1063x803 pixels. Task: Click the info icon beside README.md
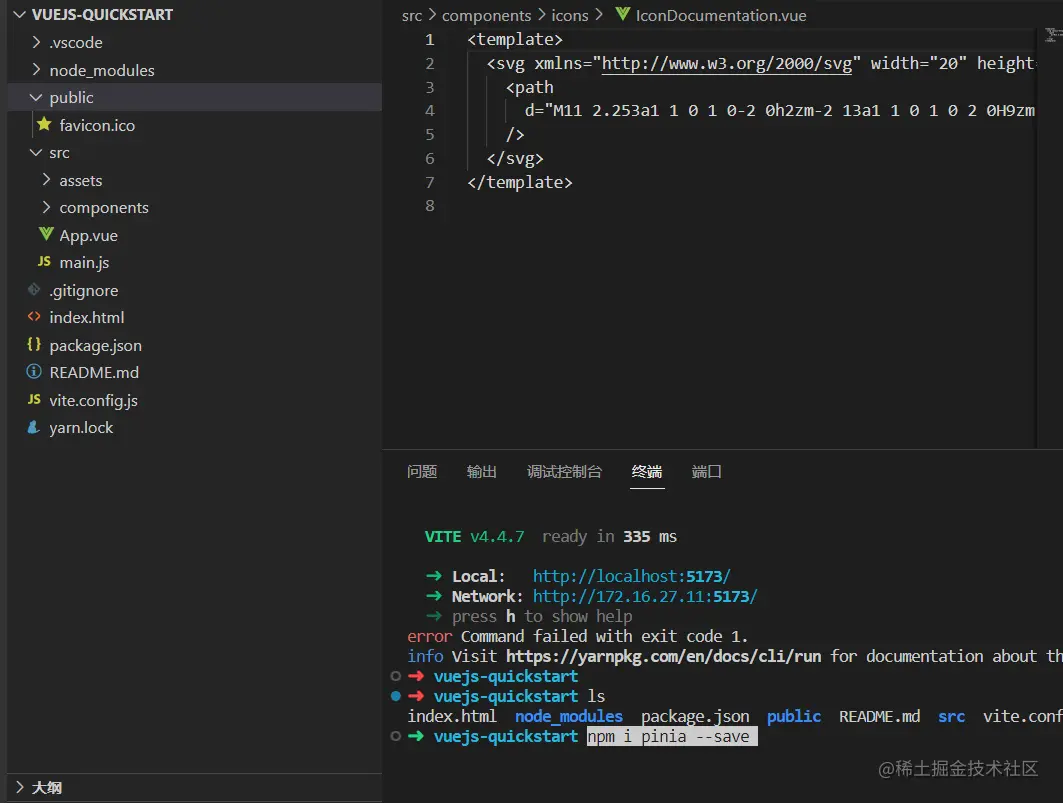(x=34, y=372)
